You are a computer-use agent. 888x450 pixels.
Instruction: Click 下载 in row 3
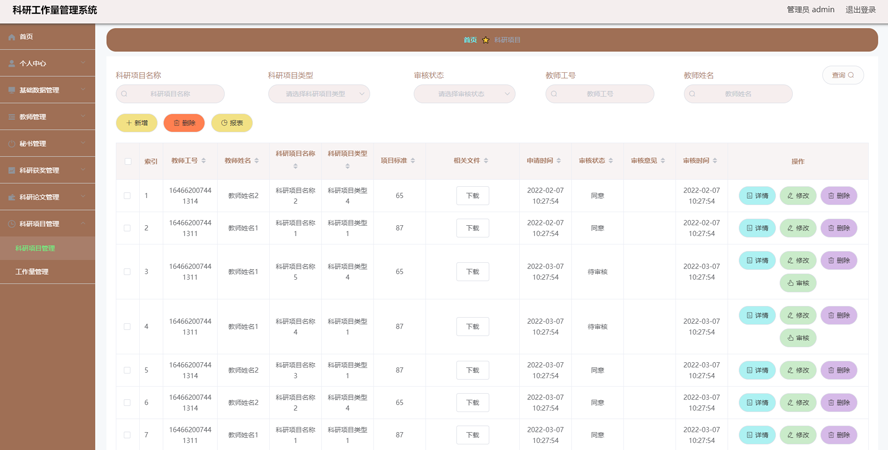[472, 272]
